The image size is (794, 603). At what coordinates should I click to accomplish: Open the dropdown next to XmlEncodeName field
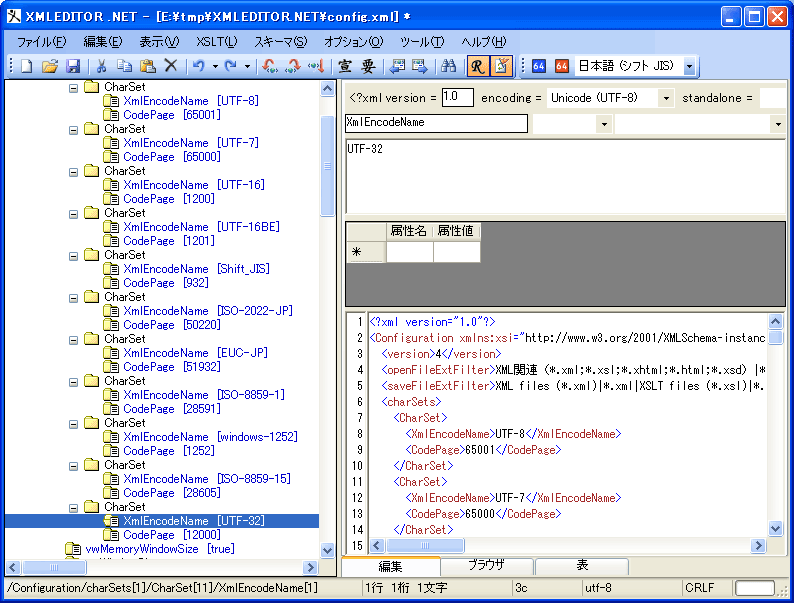604,124
